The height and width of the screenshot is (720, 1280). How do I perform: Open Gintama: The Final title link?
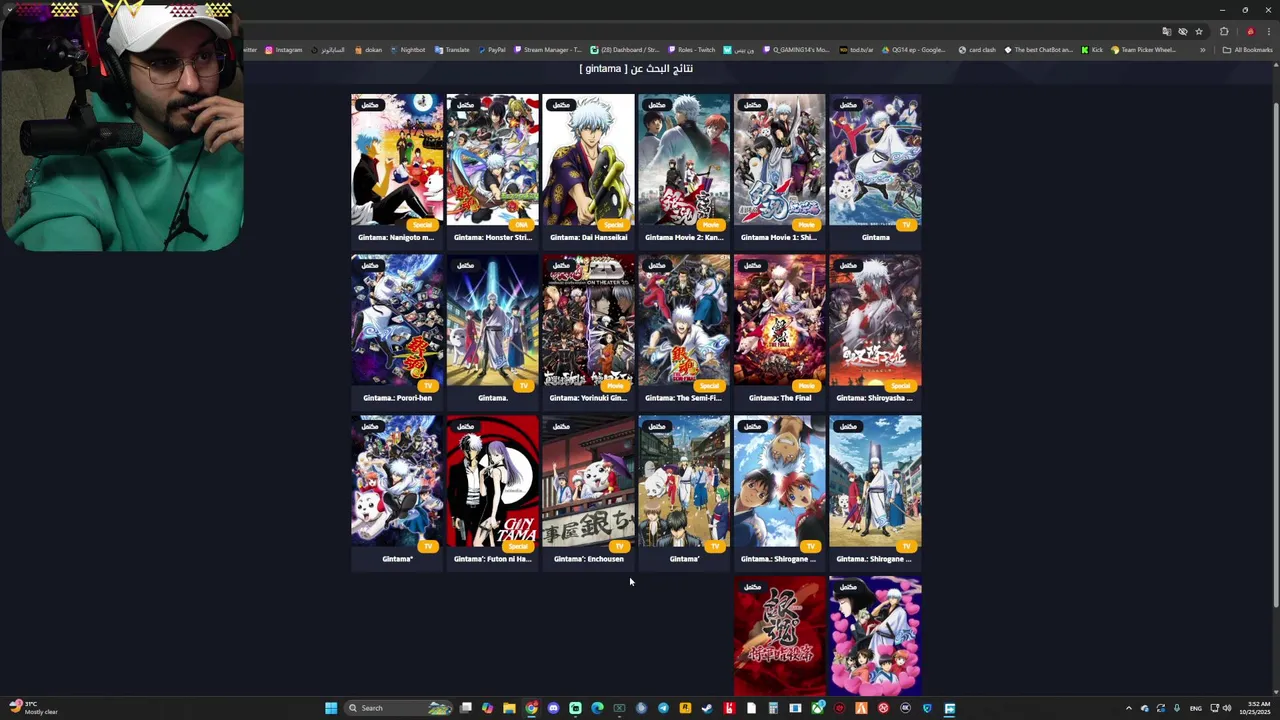(779, 398)
